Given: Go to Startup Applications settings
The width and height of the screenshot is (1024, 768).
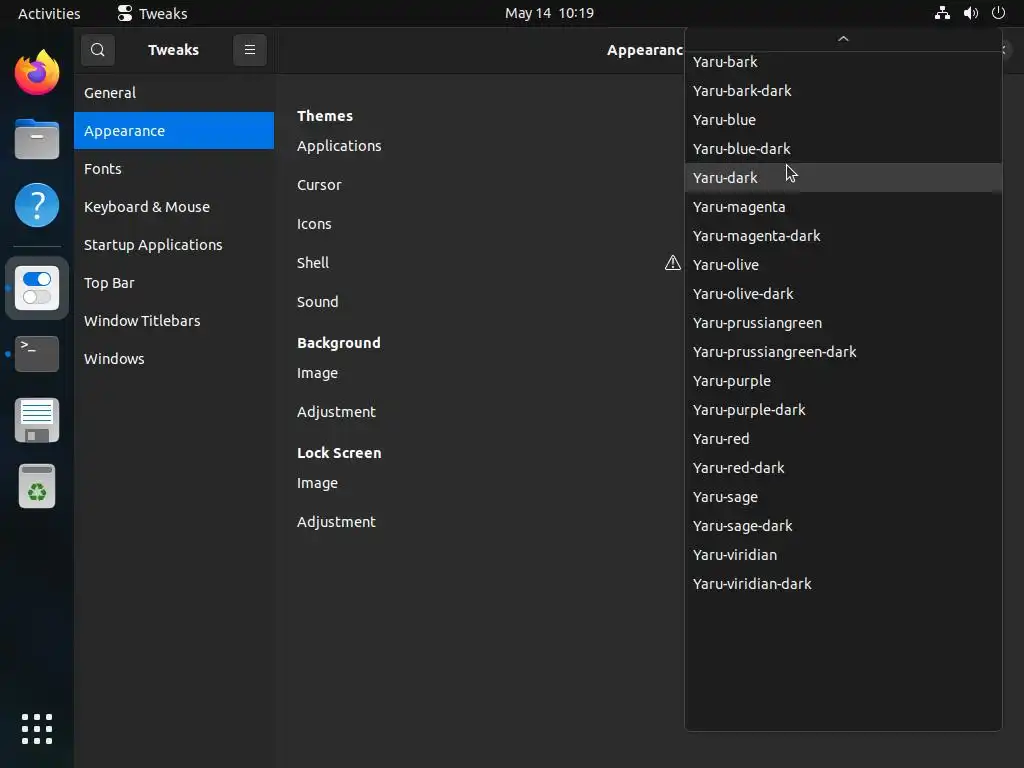Looking at the screenshot, I should click(153, 245).
